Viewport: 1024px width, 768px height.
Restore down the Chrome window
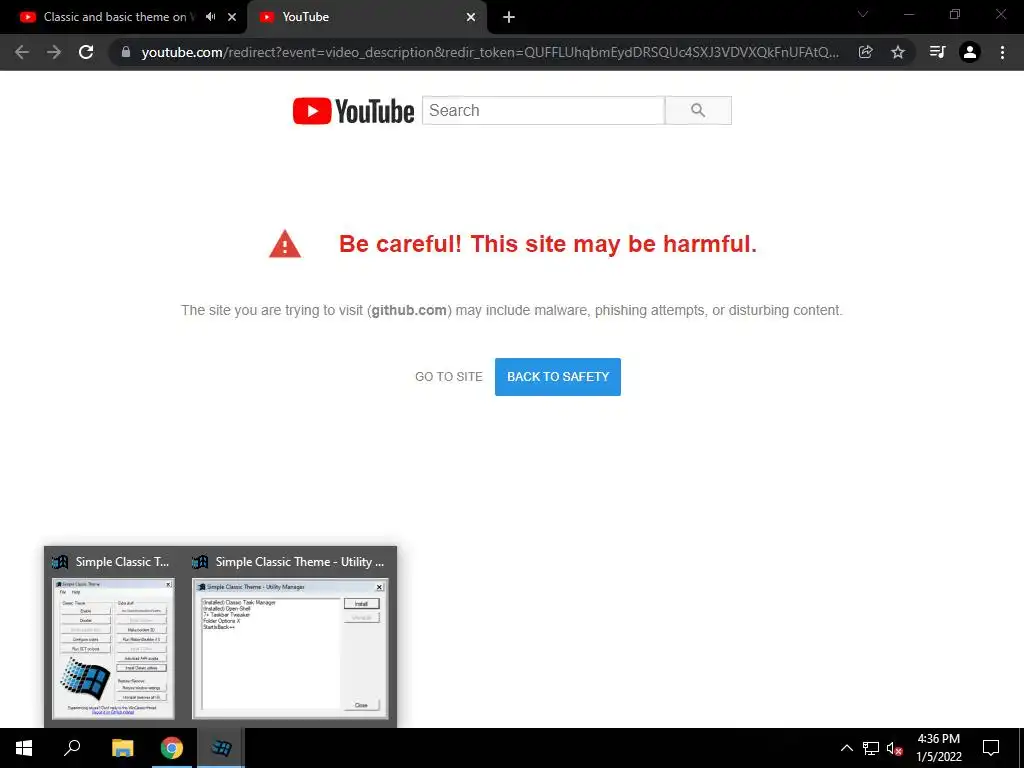(955, 14)
